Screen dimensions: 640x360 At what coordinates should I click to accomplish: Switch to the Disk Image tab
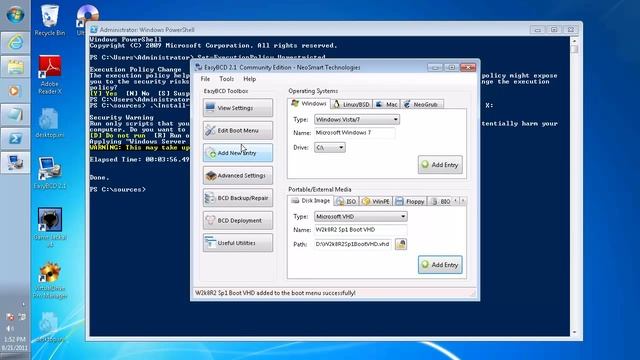(x=311, y=200)
